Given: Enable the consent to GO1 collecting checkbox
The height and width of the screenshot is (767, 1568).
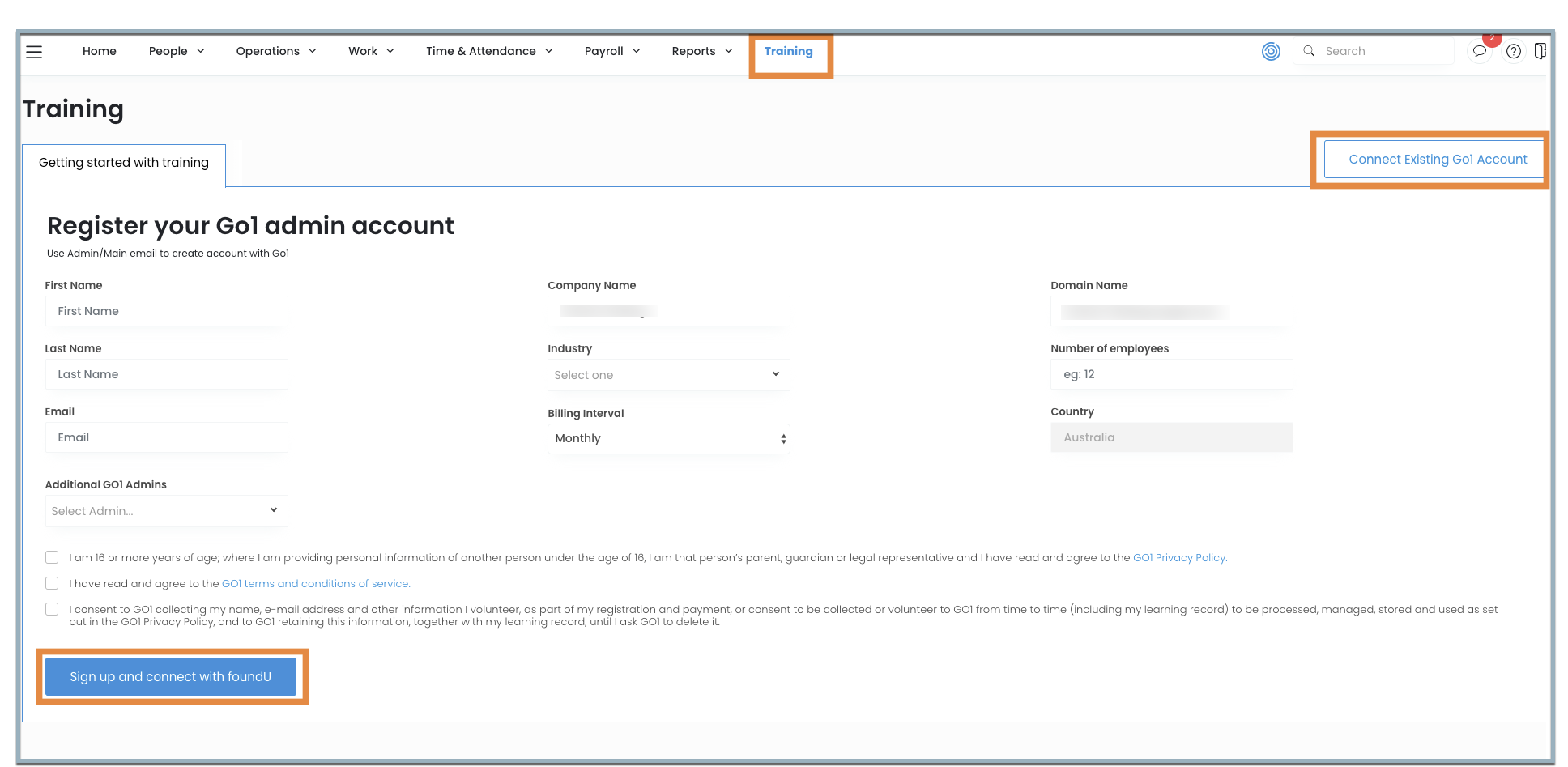Looking at the screenshot, I should [52, 609].
